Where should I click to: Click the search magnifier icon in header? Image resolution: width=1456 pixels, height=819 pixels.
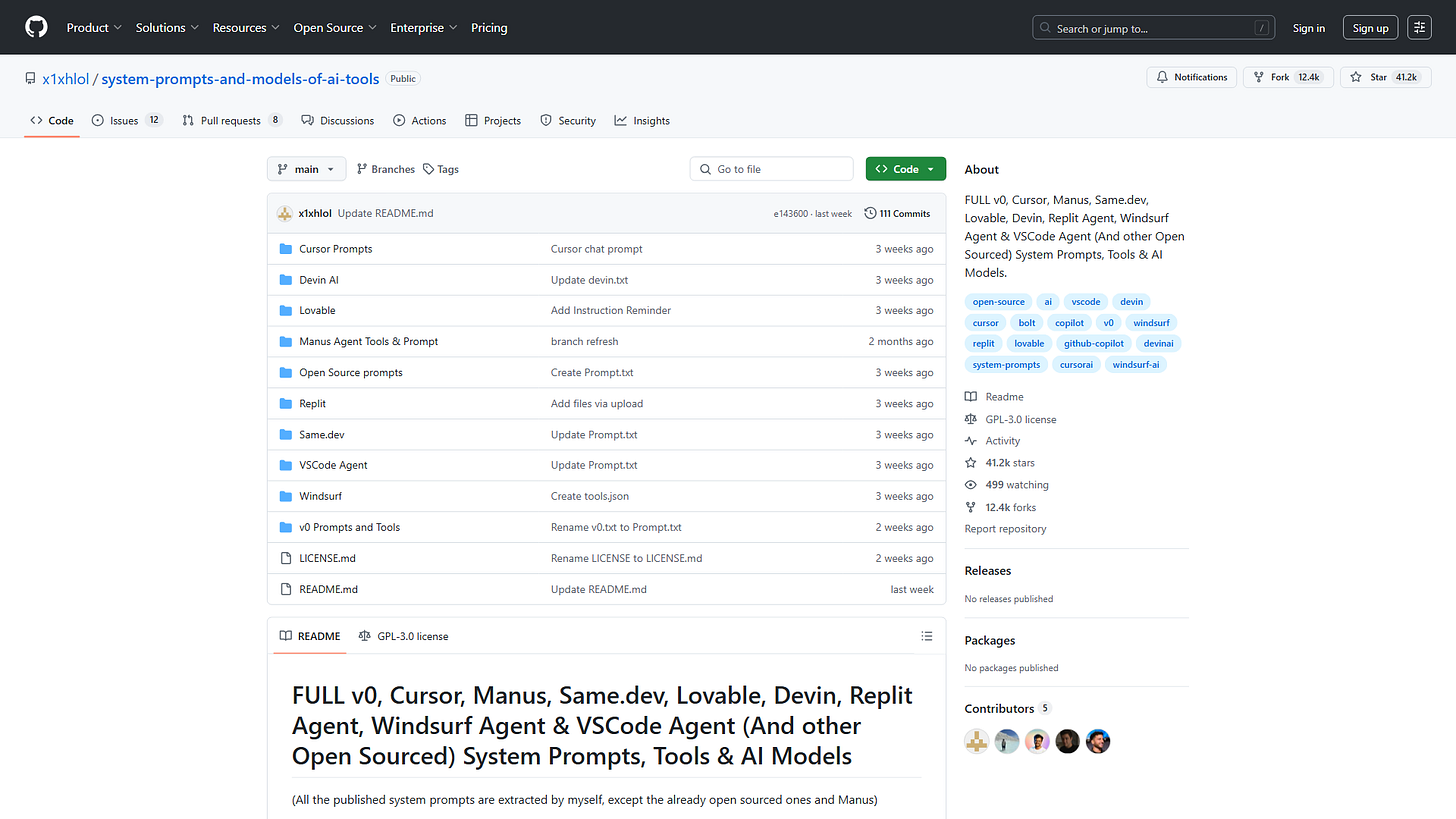pyautogui.click(x=1046, y=28)
